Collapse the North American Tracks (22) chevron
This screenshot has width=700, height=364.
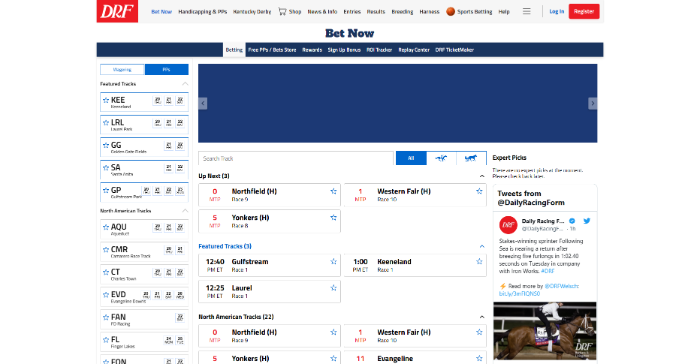(482, 317)
